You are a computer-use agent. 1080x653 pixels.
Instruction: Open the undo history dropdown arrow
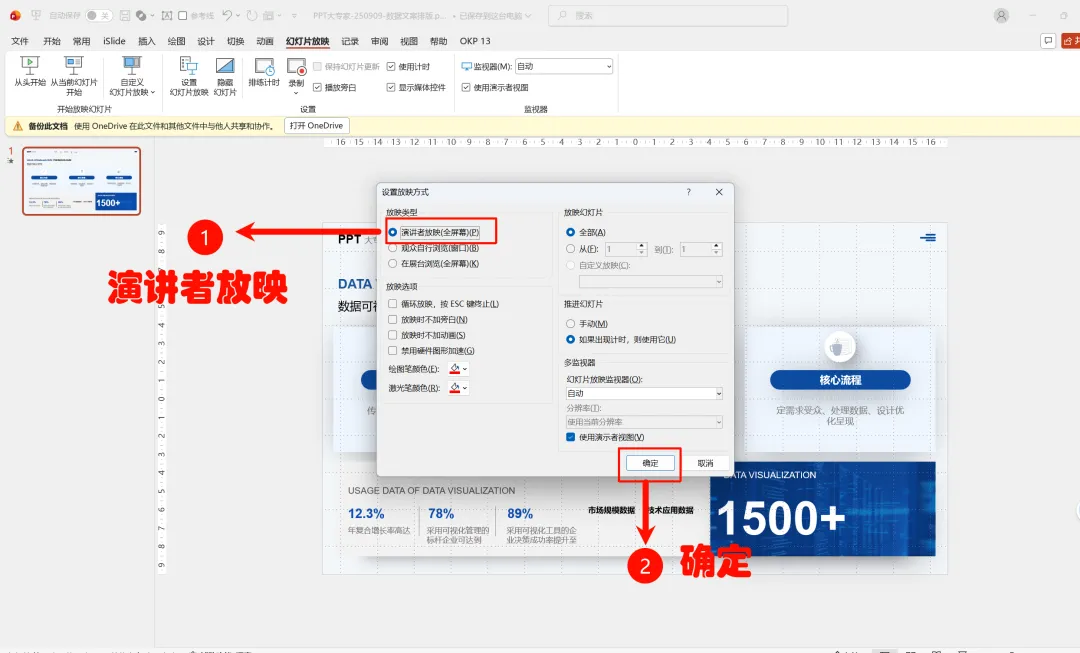click(238, 15)
